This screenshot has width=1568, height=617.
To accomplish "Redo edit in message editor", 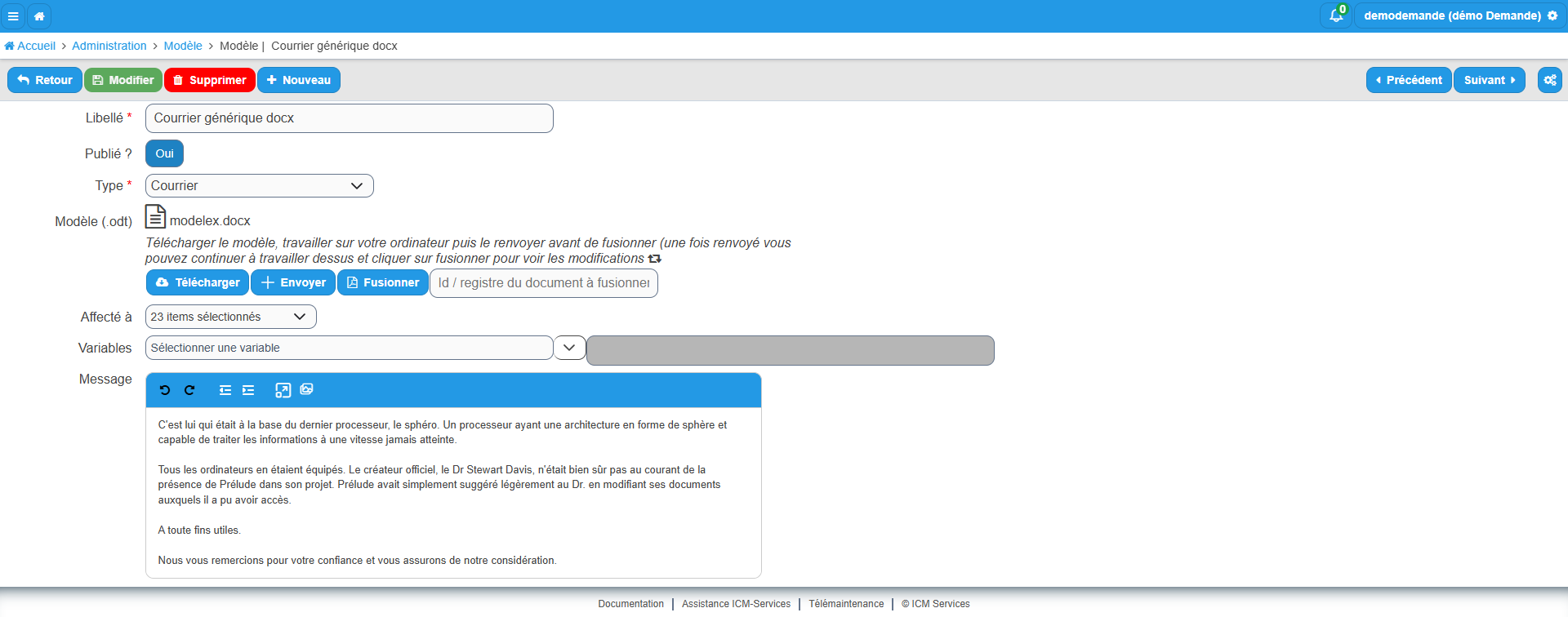I will point(189,390).
